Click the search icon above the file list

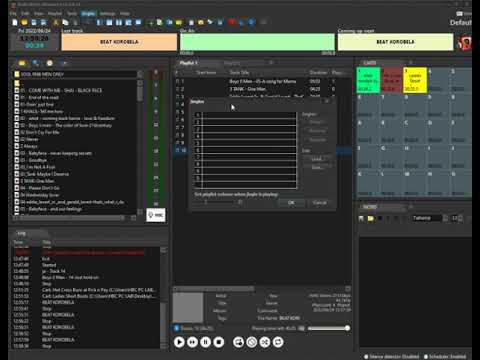(36, 63)
